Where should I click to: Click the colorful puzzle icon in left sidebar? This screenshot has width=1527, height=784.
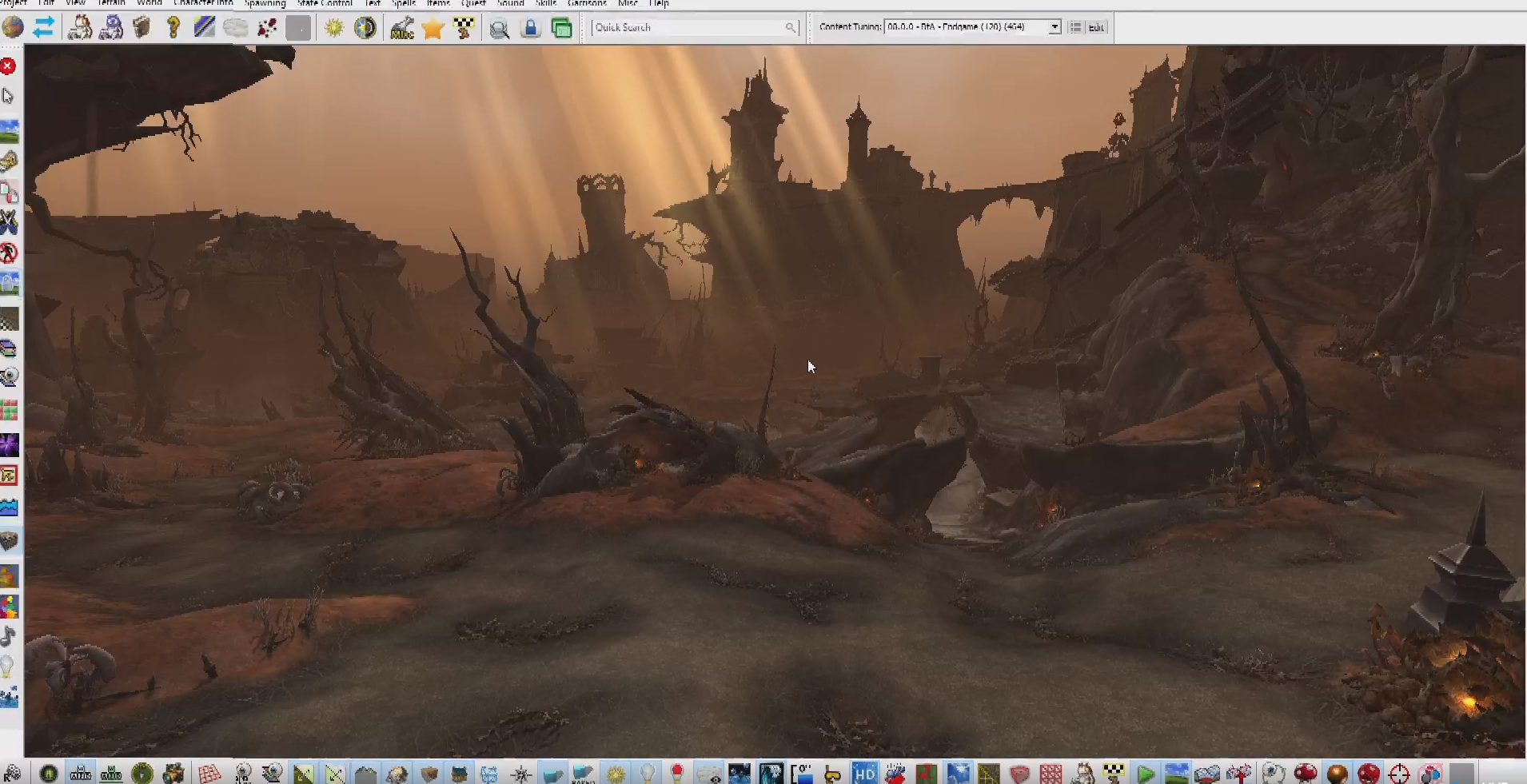(x=9, y=607)
